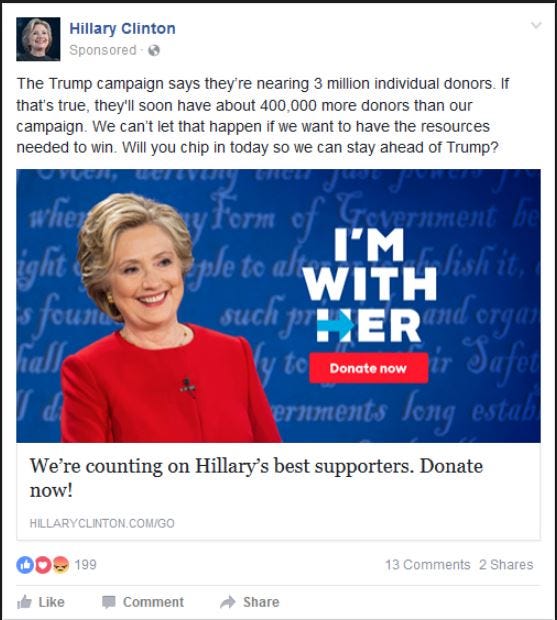The width and height of the screenshot is (557, 620).
Task: Click the red Donate now button
Action: (x=368, y=368)
